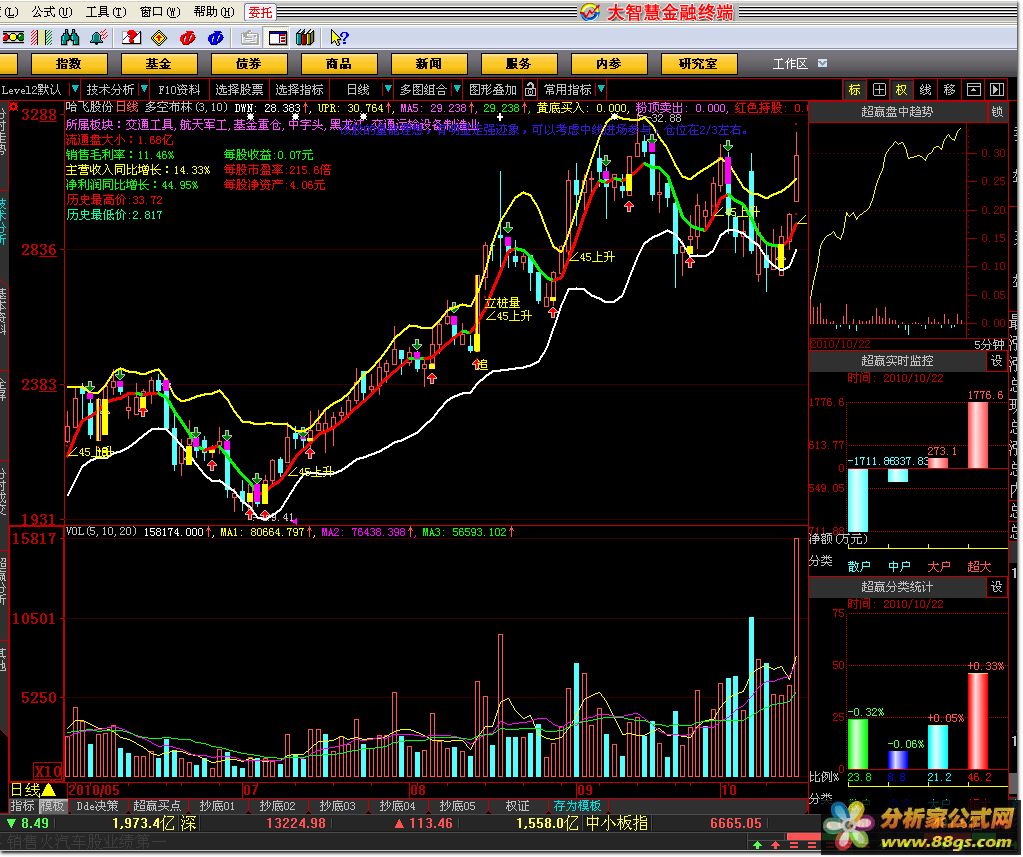Toggle the 标 indicator button
Image resolution: width=1023 pixels, height=857 pixels.
[855, 89]
